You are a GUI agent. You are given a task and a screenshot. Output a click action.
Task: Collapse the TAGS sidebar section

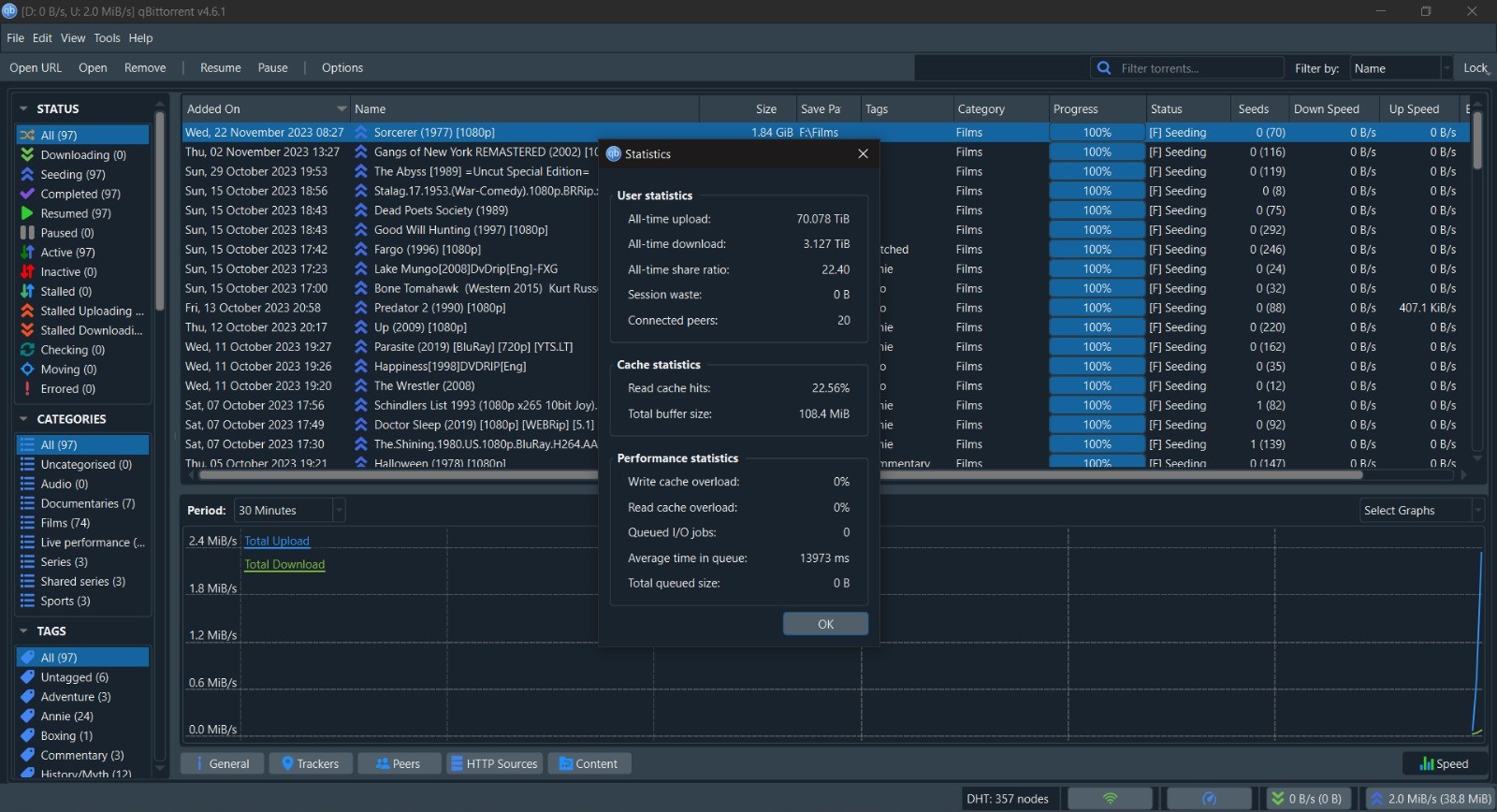pos(23,631)
